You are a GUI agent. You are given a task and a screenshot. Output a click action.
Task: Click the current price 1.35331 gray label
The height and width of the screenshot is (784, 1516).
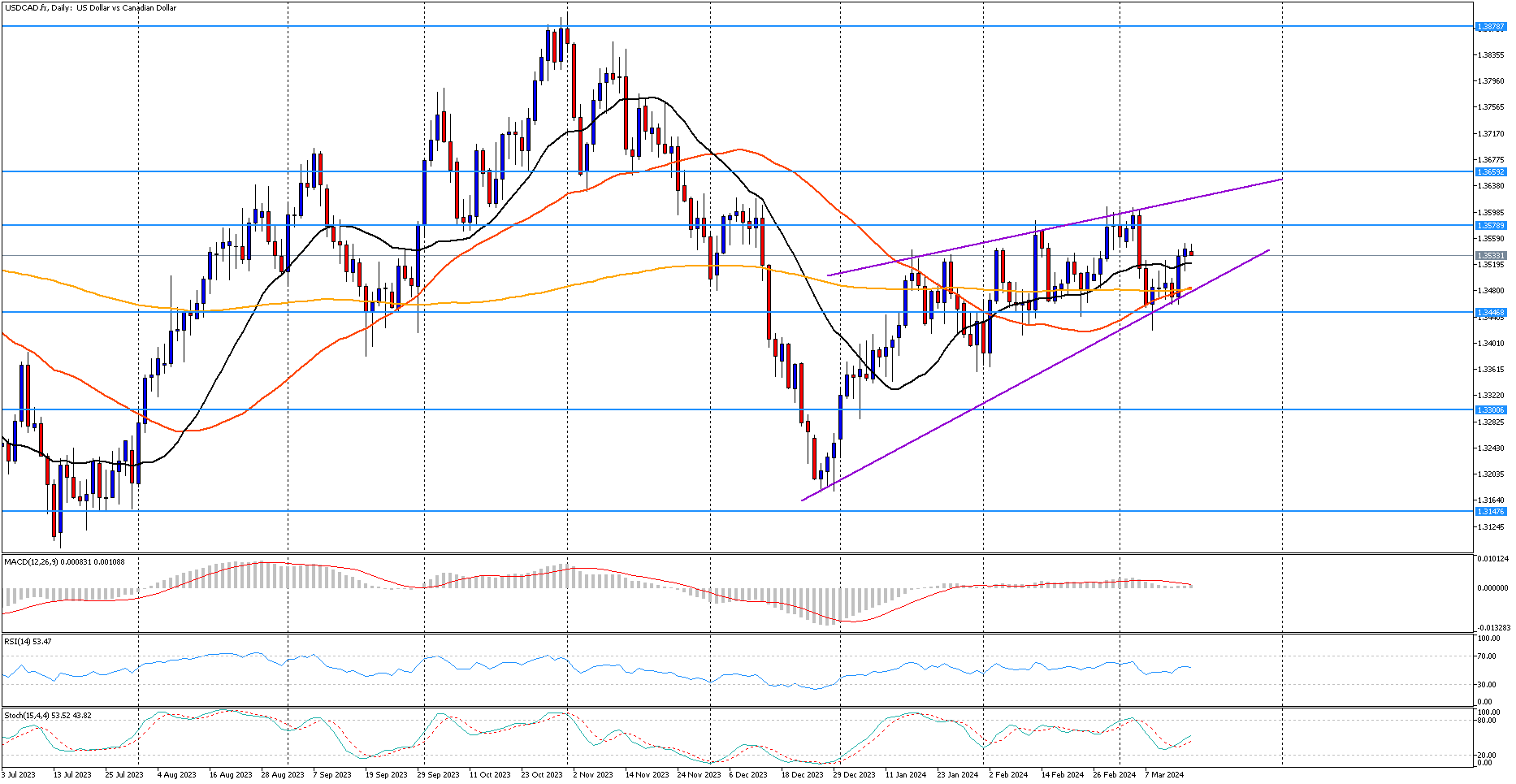click(1491, 256)
